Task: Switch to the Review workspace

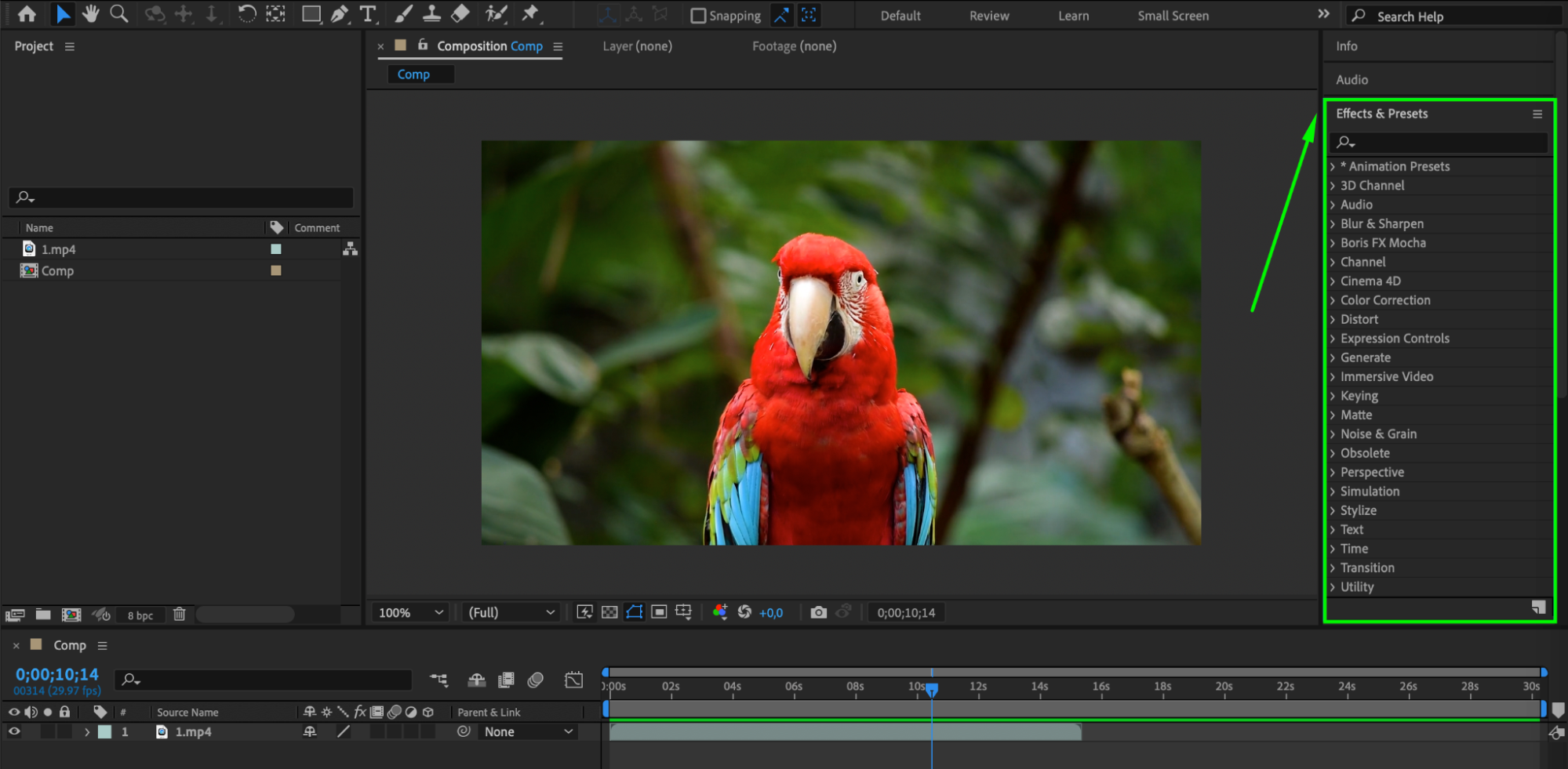Action: [x=988, y=16]
